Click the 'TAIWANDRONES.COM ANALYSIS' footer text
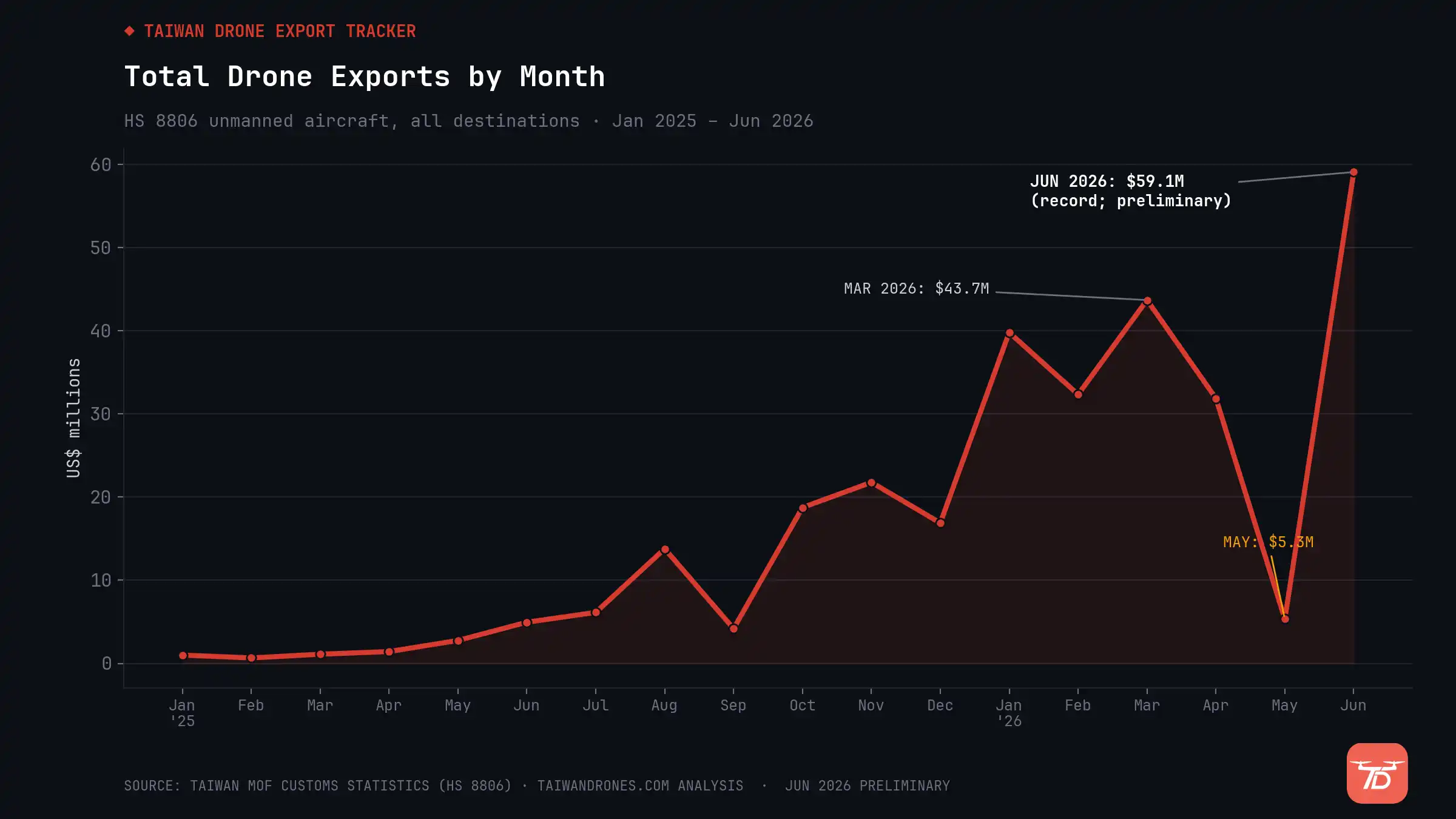 tap(640, 786)
